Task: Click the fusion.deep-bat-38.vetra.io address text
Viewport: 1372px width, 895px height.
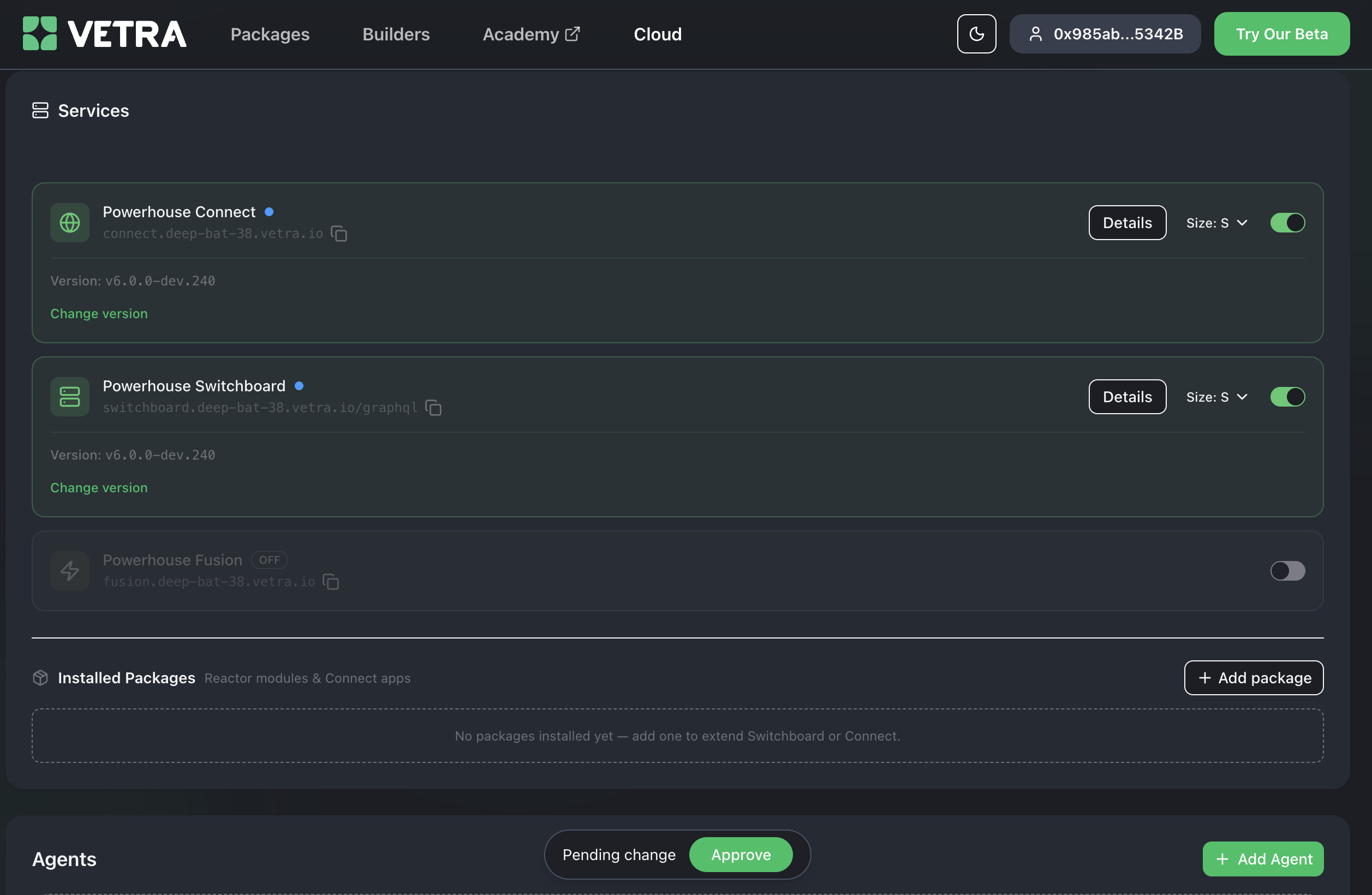Action: 208,582
